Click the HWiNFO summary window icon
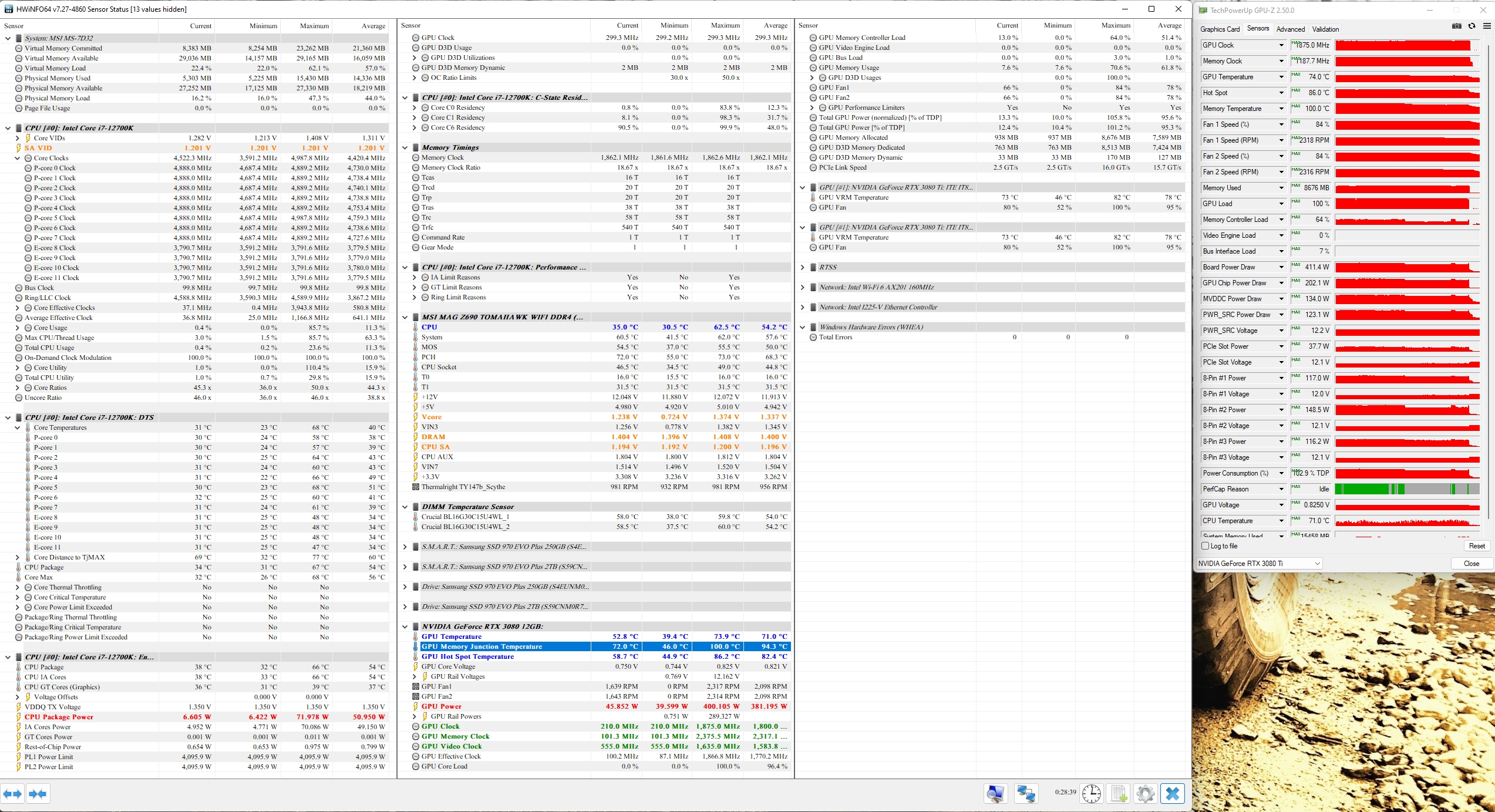 [x=995, y=794]
